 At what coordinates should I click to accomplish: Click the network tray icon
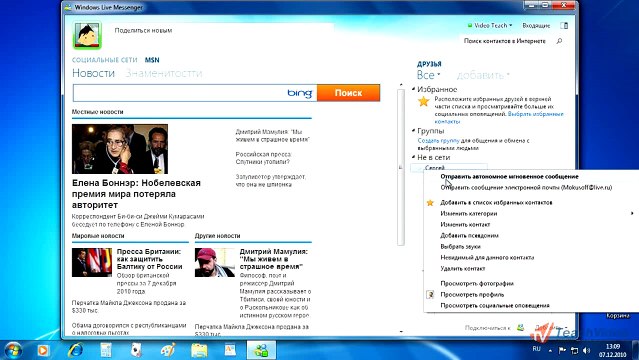pyautogui.click(x=574, y=350)
